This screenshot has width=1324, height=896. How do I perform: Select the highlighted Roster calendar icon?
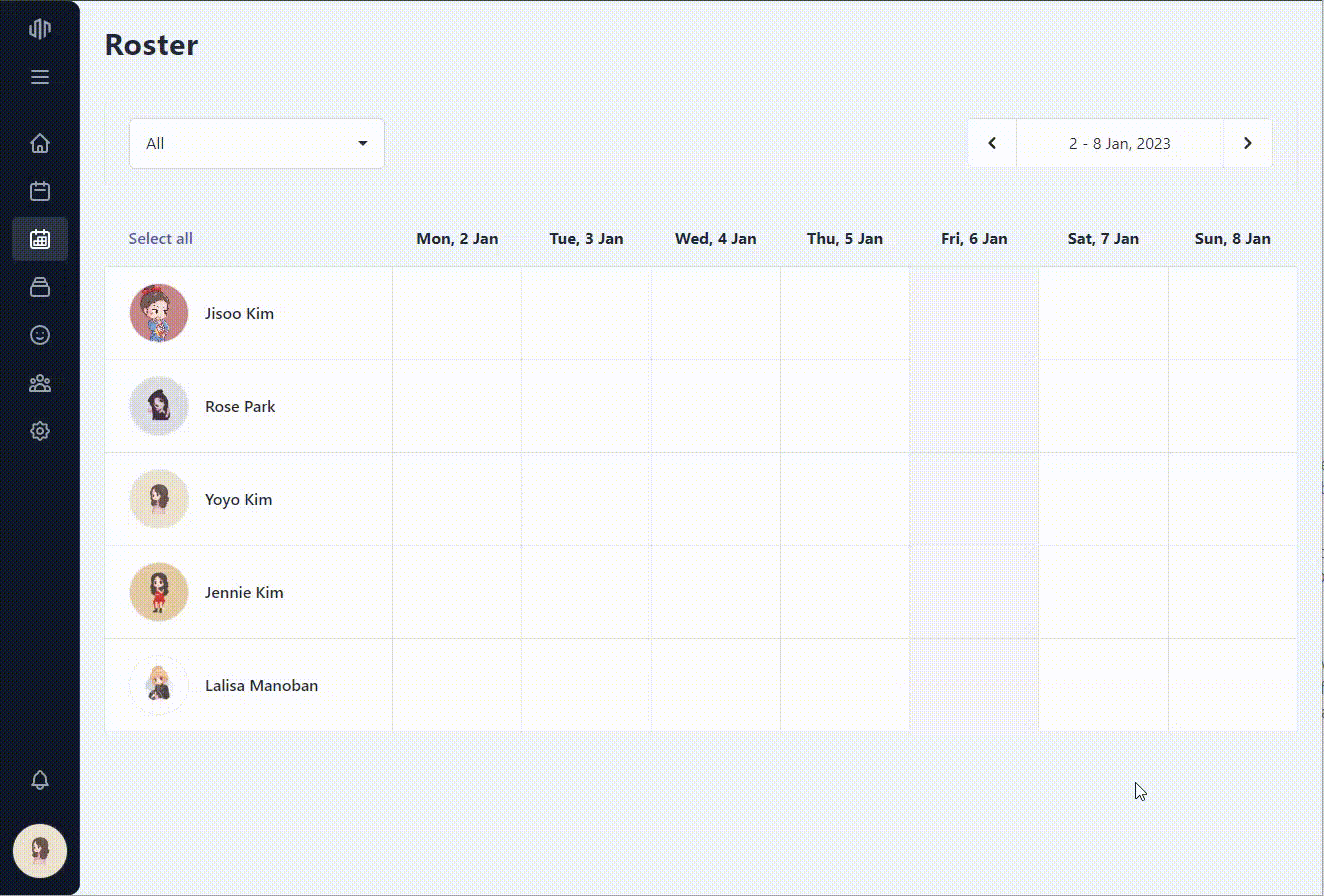click(x=40, y=239)
